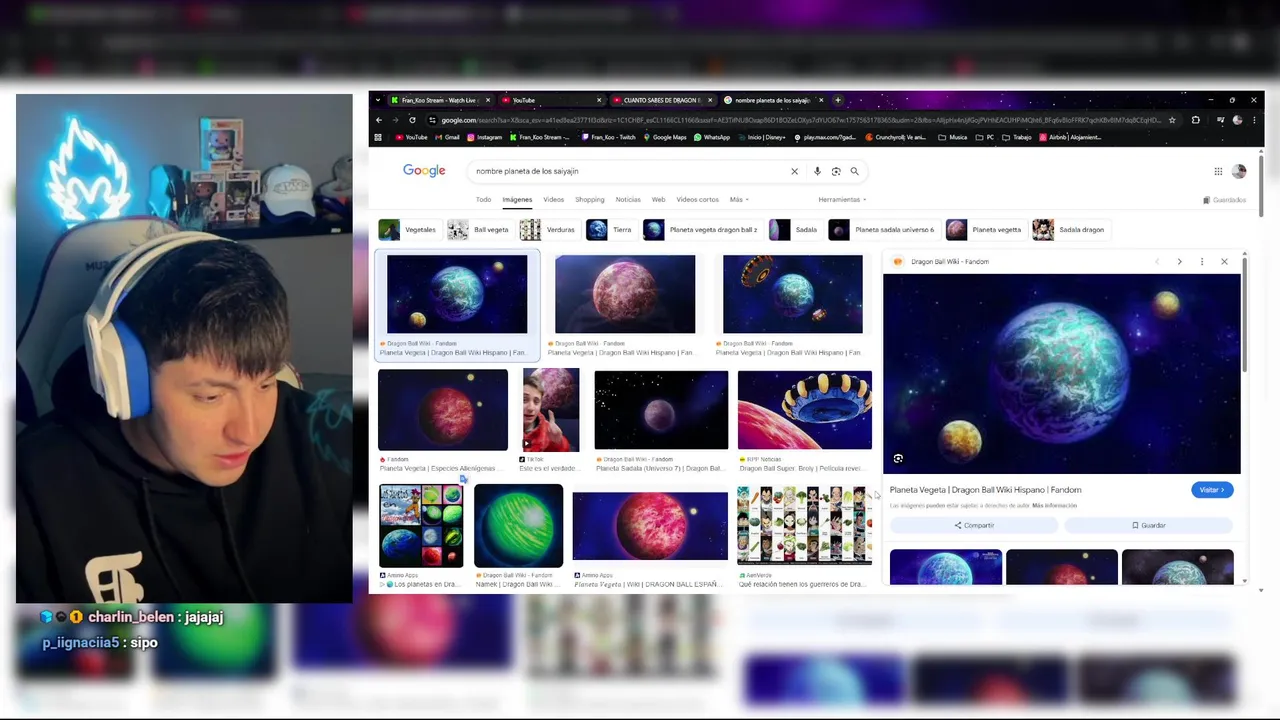
Task: Open preview panel three-dot options
Action: [1202, 262]
